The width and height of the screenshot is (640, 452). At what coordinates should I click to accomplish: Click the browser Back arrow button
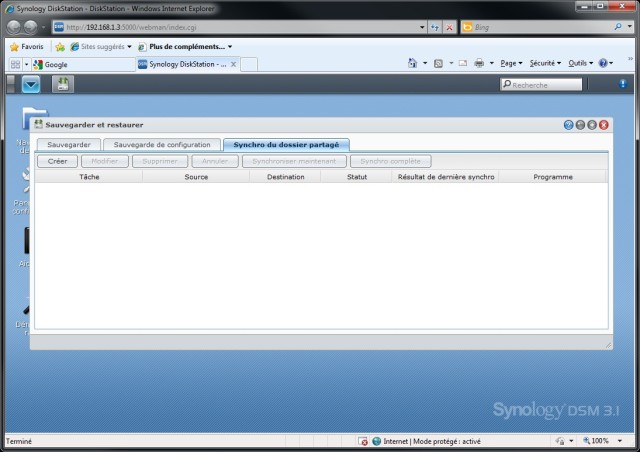(13, 27)
